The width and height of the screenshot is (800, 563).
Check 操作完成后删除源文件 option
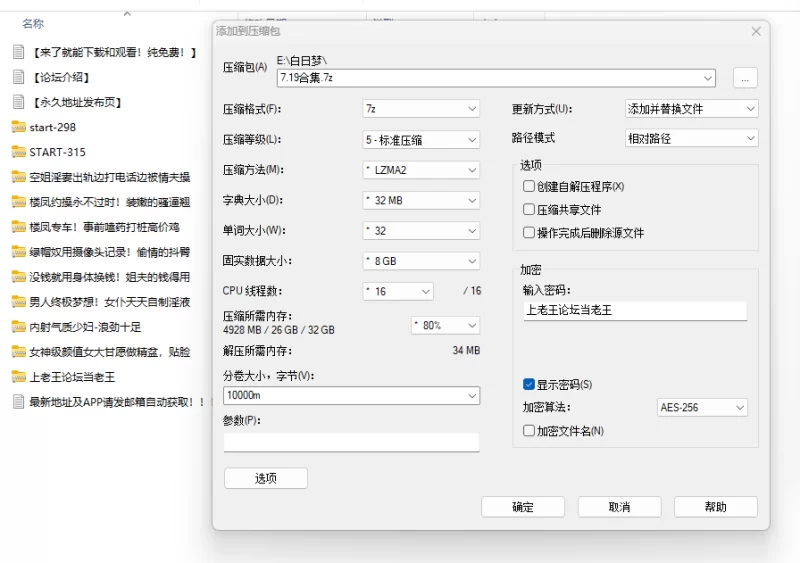[529, 233]
